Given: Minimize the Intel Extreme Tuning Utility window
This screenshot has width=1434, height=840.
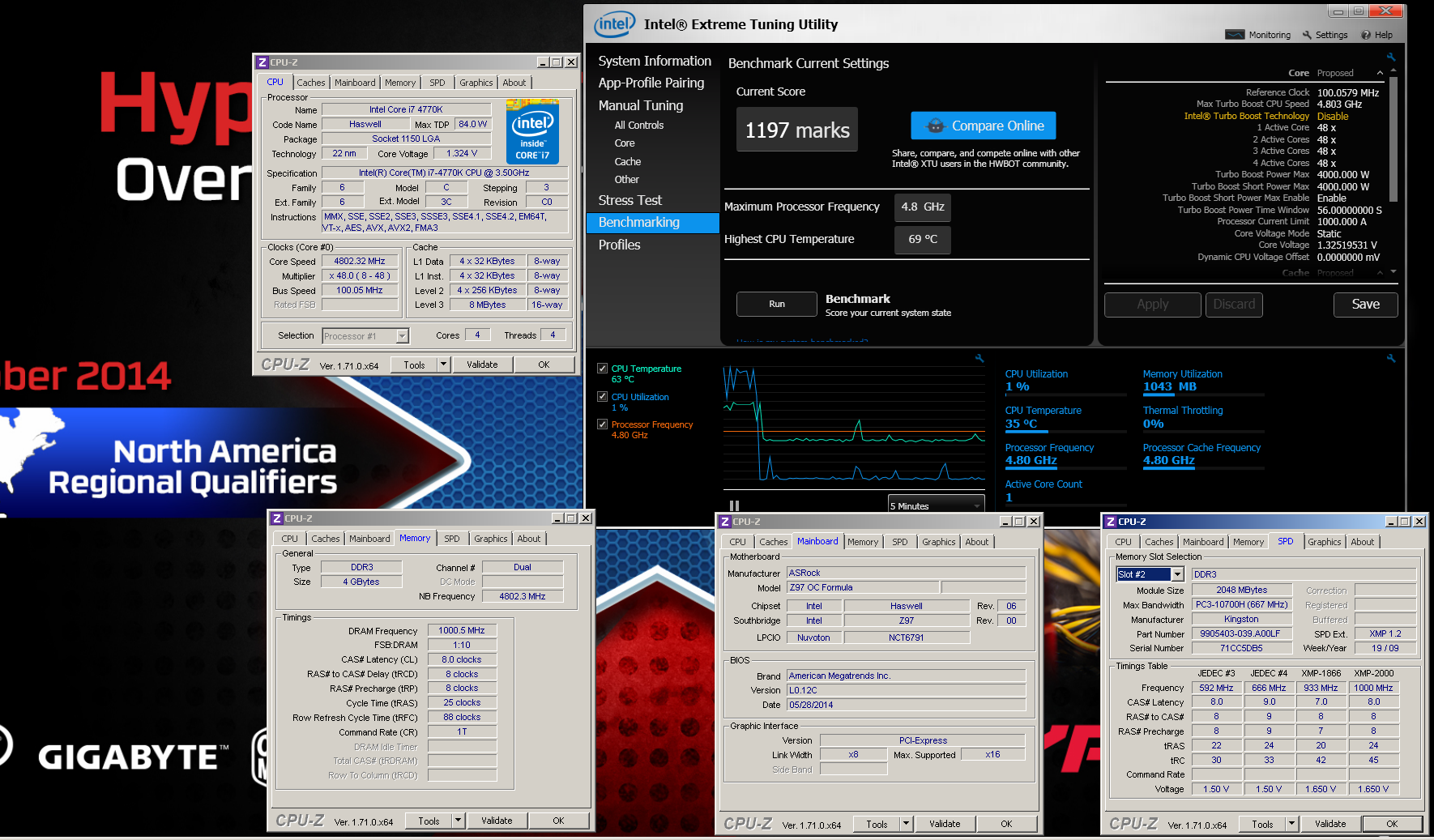Looking at the screenshot, I should [1338, 11].
